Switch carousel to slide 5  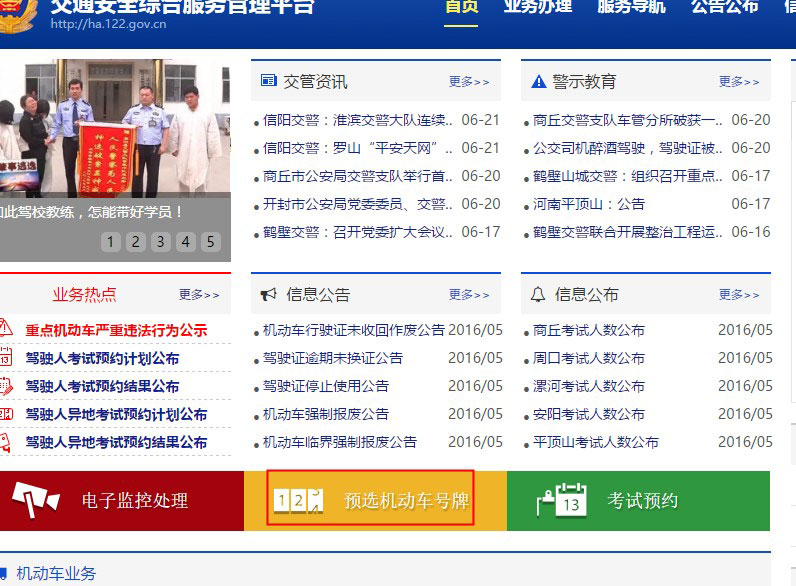click(210, 242)
